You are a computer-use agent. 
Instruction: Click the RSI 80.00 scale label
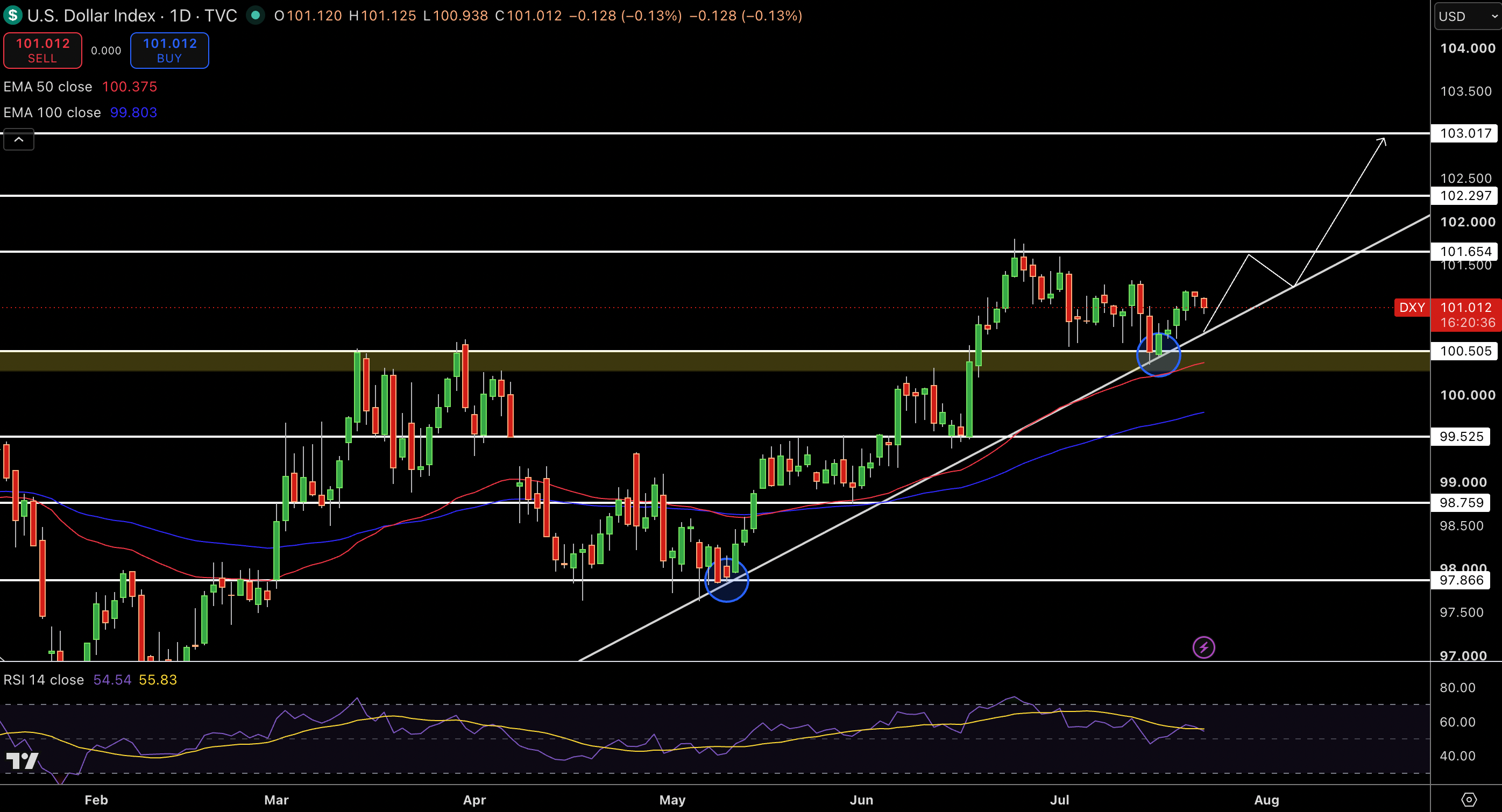pos(1457,687)
